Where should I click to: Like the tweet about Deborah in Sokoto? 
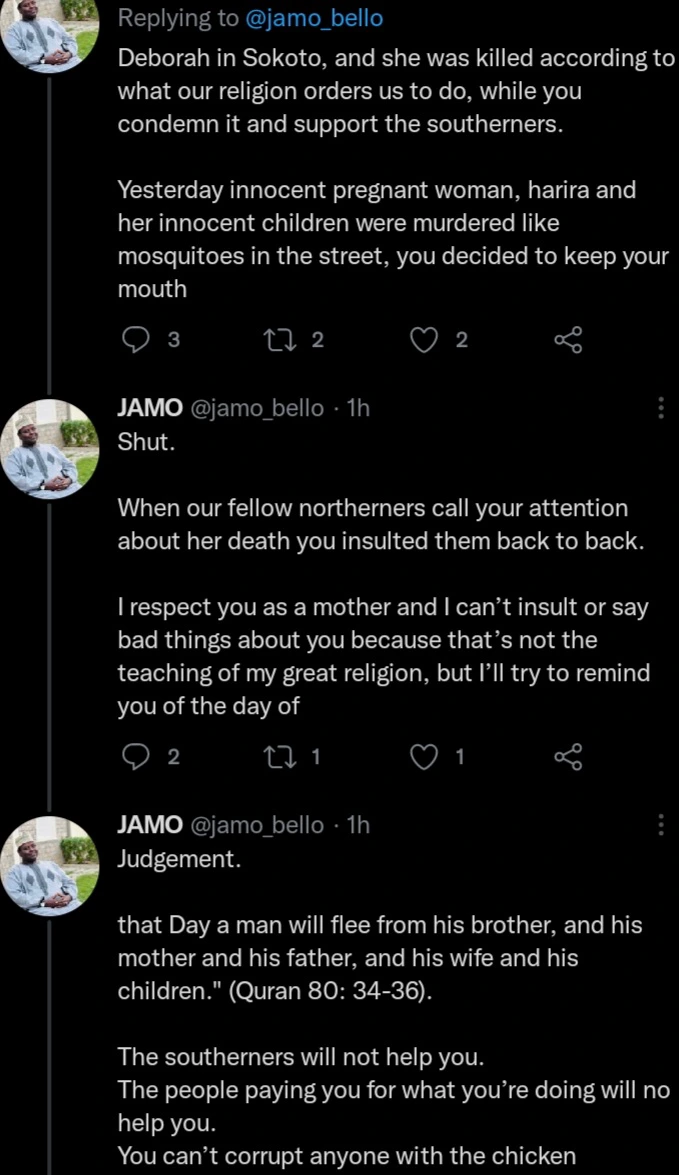425,341
